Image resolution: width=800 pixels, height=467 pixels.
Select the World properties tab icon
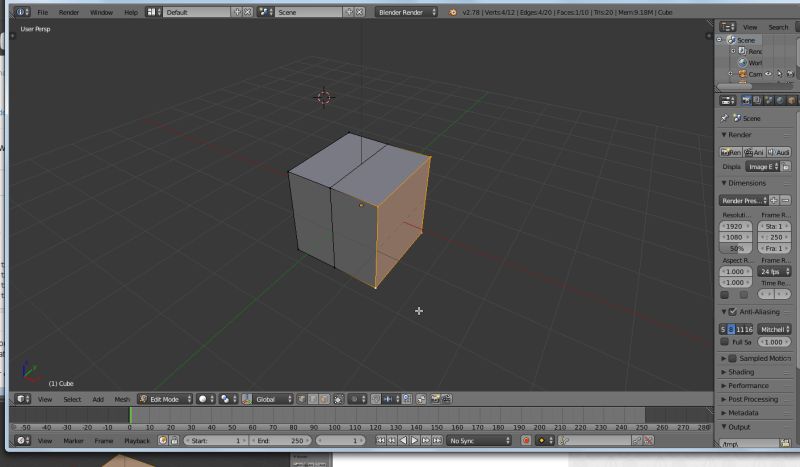click(780, 100)
